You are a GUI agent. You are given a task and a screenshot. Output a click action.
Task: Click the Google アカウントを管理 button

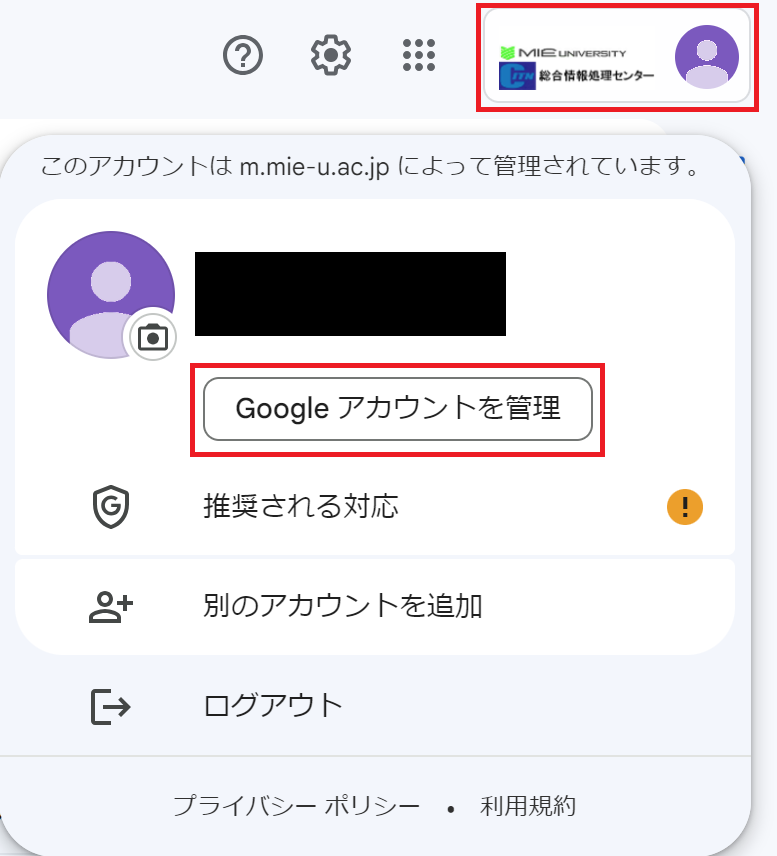[398, 409]
